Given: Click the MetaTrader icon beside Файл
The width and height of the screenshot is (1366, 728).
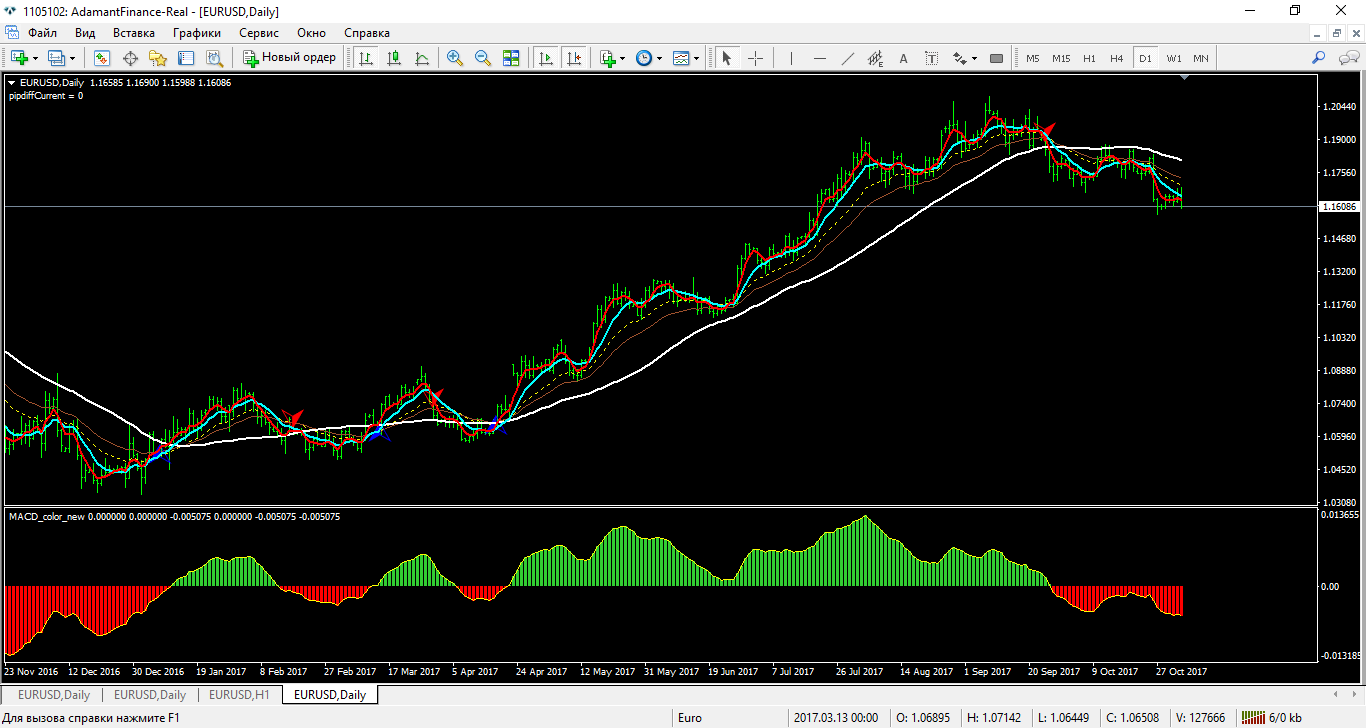Looking at the screenshot, I should pos(12,32).
